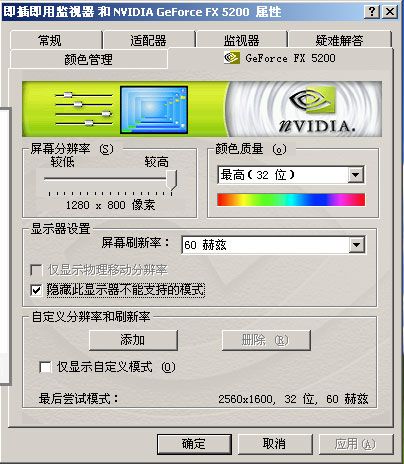Expand the 屏幕刷新率 dropdown arrow
Viewport: 404px width, 464px height.
click(x=357, y=245)
